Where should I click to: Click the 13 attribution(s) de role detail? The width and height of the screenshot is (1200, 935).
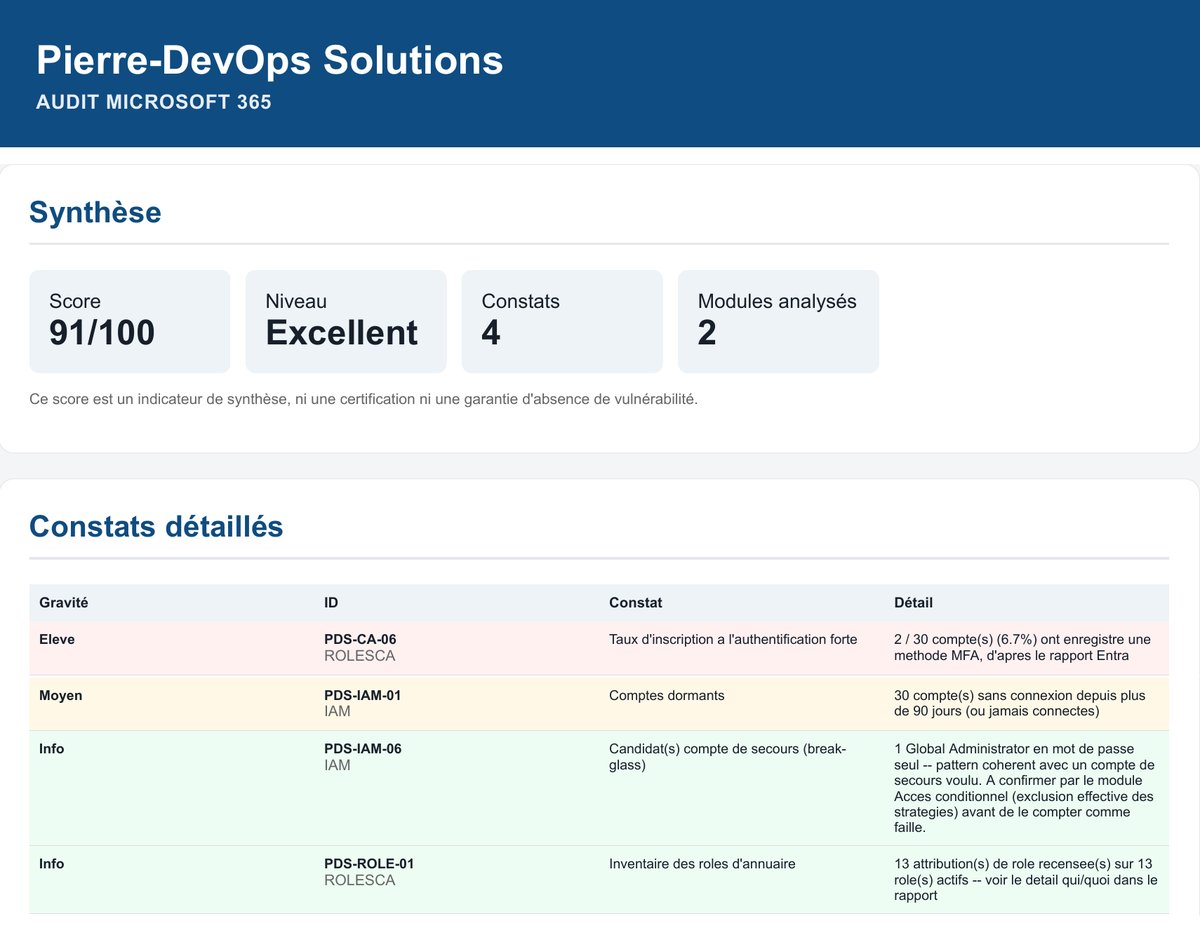tap(1025, 880)
